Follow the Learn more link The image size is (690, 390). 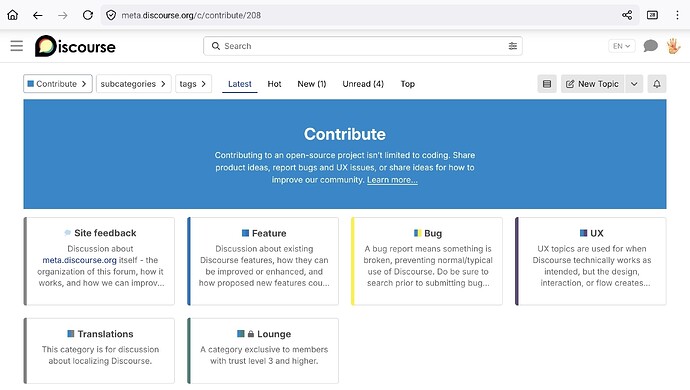(392, 180)
